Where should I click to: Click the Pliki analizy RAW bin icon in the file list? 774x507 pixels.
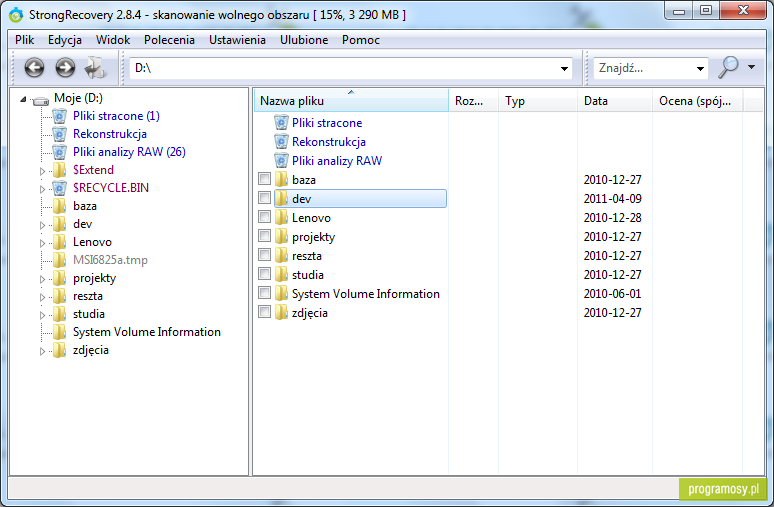tap(281, 160)
